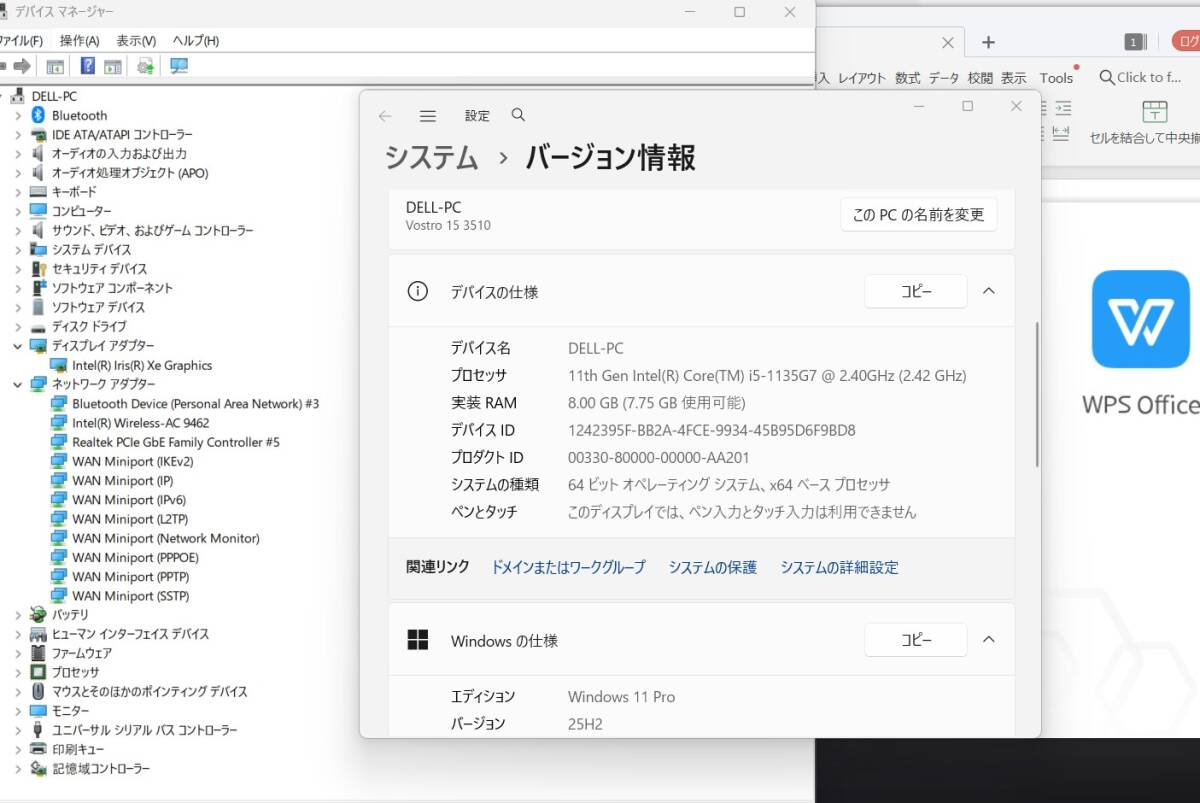
Task: Click the Help icon in Device Manager toolbar
Action: click(x=88, y=66)
